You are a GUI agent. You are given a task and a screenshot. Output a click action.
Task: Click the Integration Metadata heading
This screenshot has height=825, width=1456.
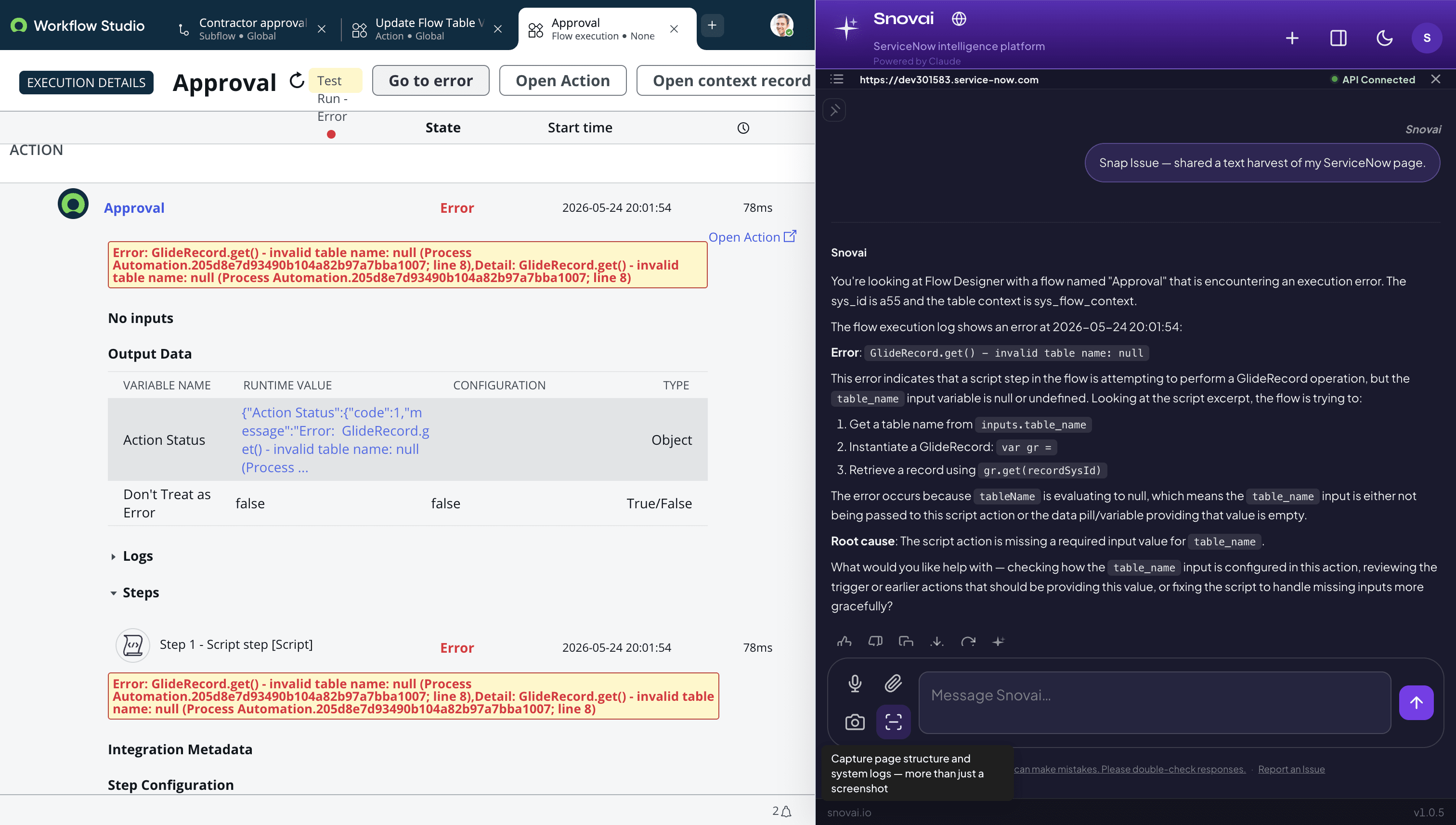pos(180,749)
